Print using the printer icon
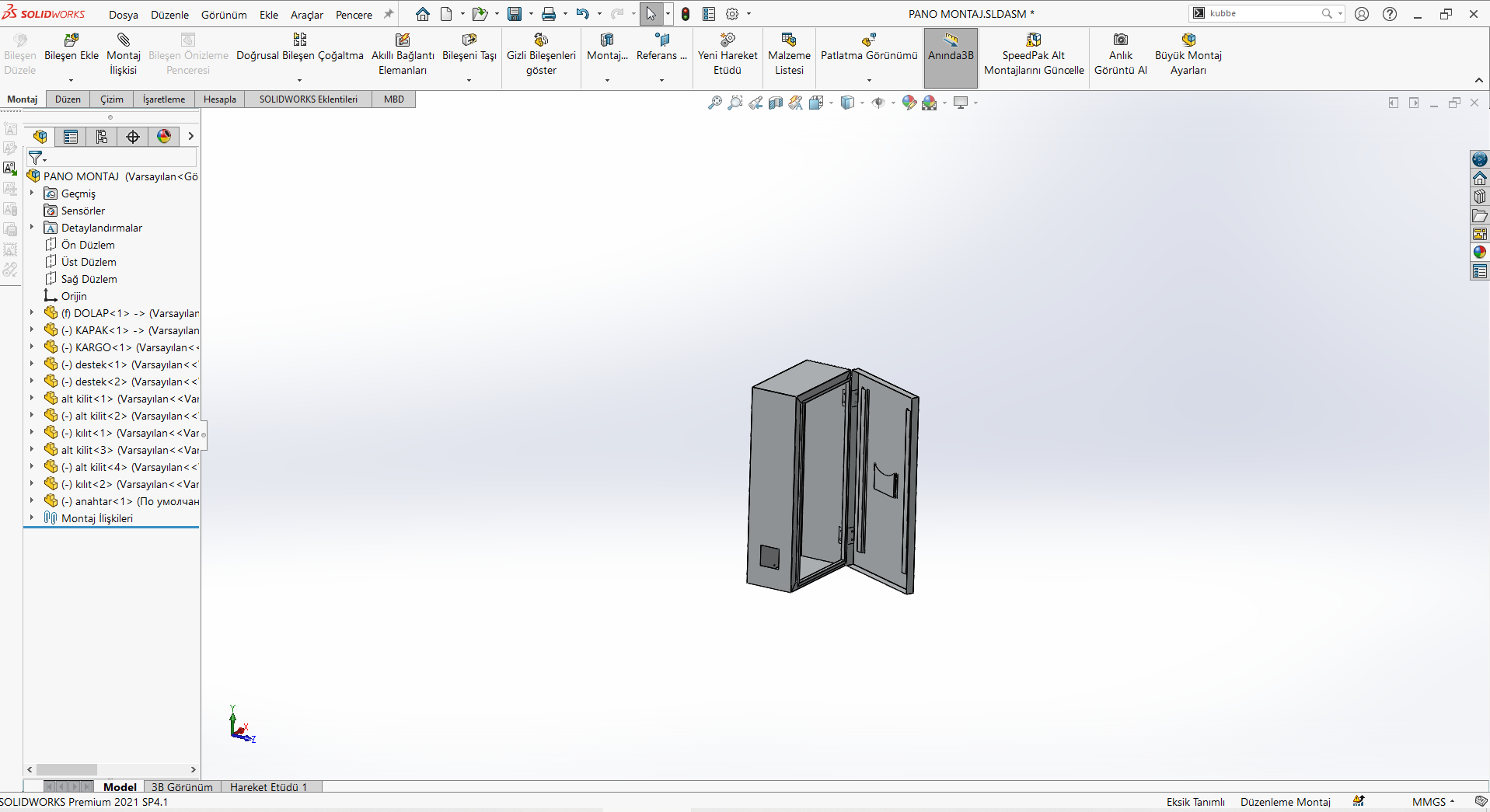 coord(549,14)
